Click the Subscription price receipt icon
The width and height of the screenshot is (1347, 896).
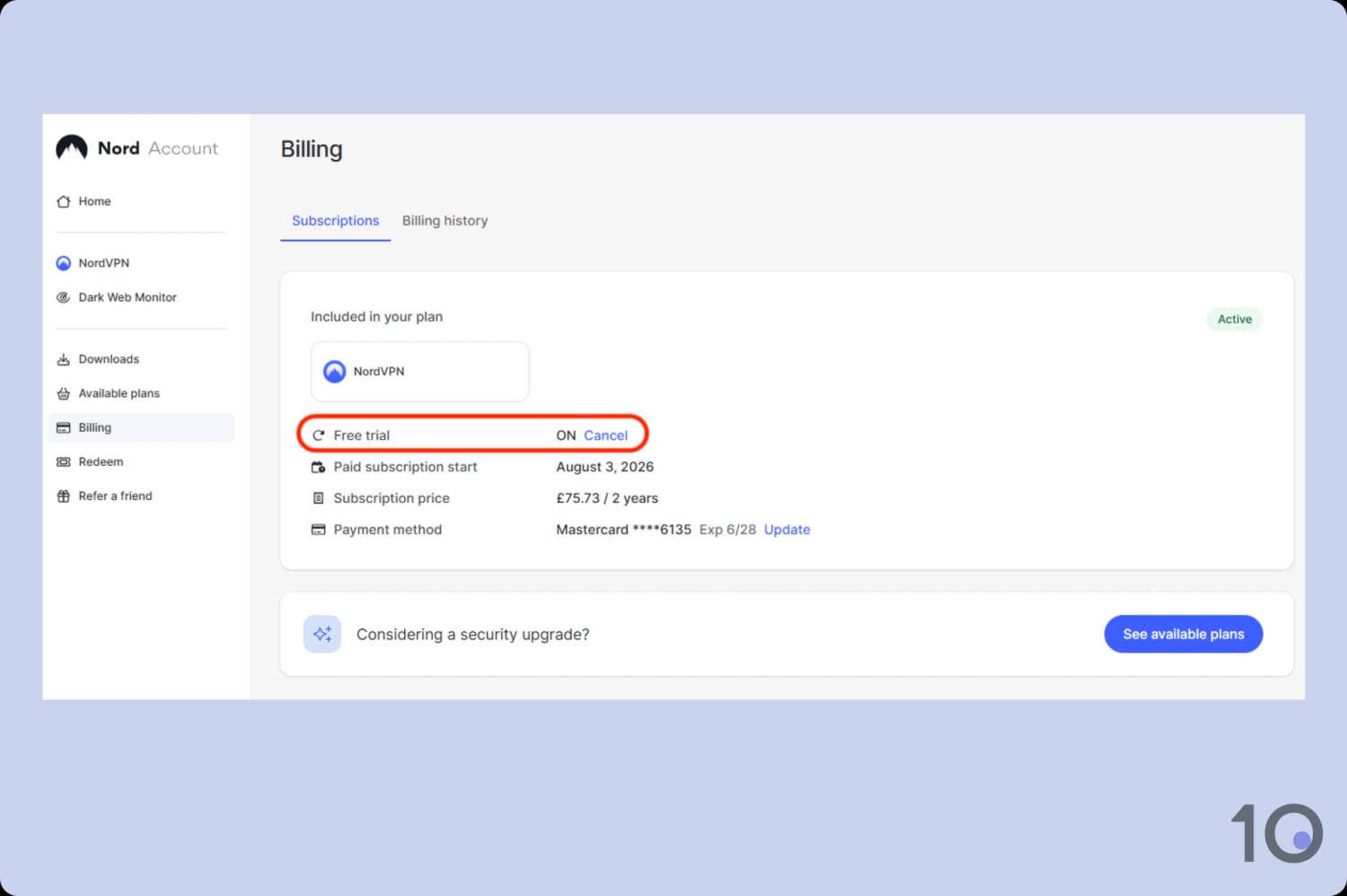318,498
